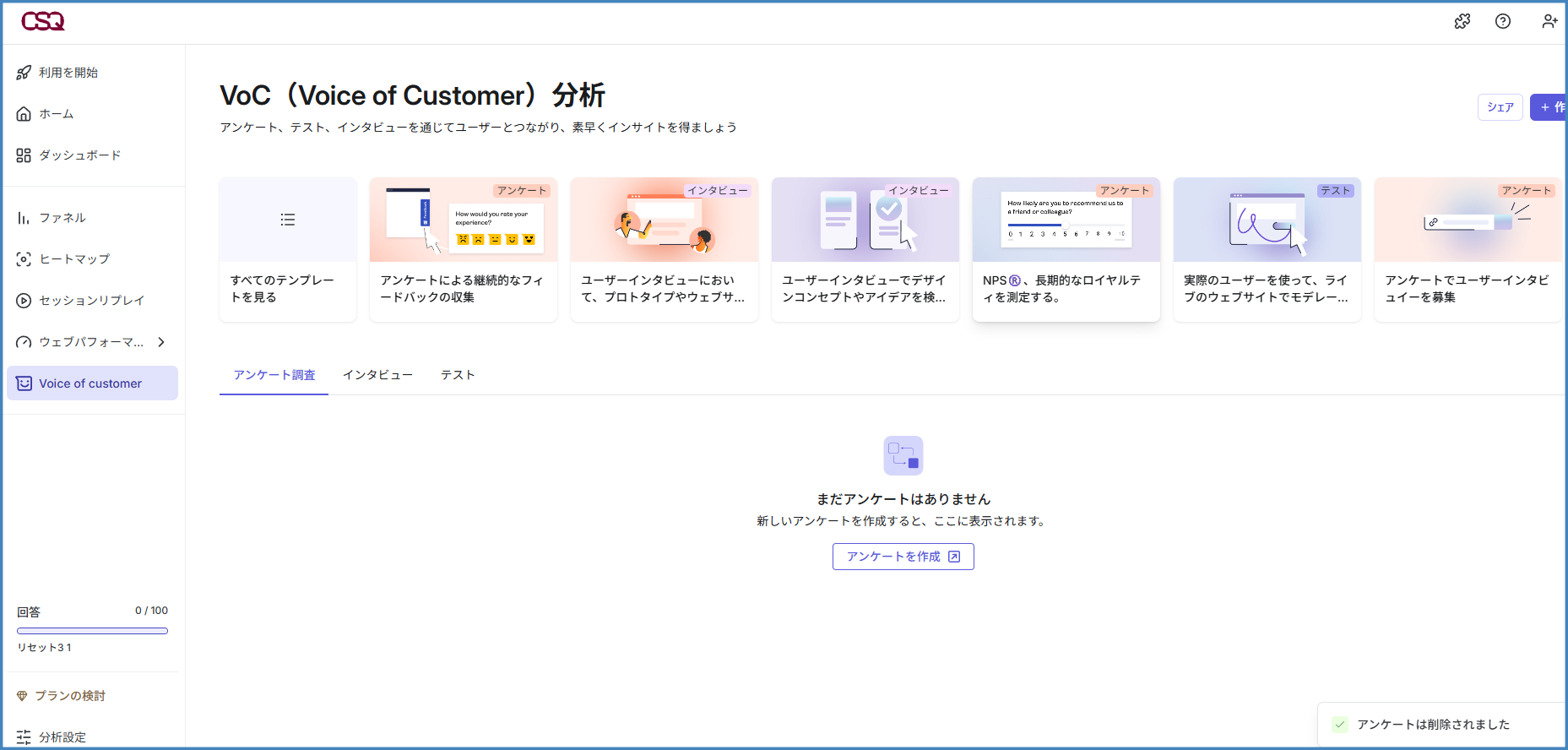Open ヒートマップ in the sidebar
The width and height of the screenshot is (1568, 750).
[x=93, y=259]
